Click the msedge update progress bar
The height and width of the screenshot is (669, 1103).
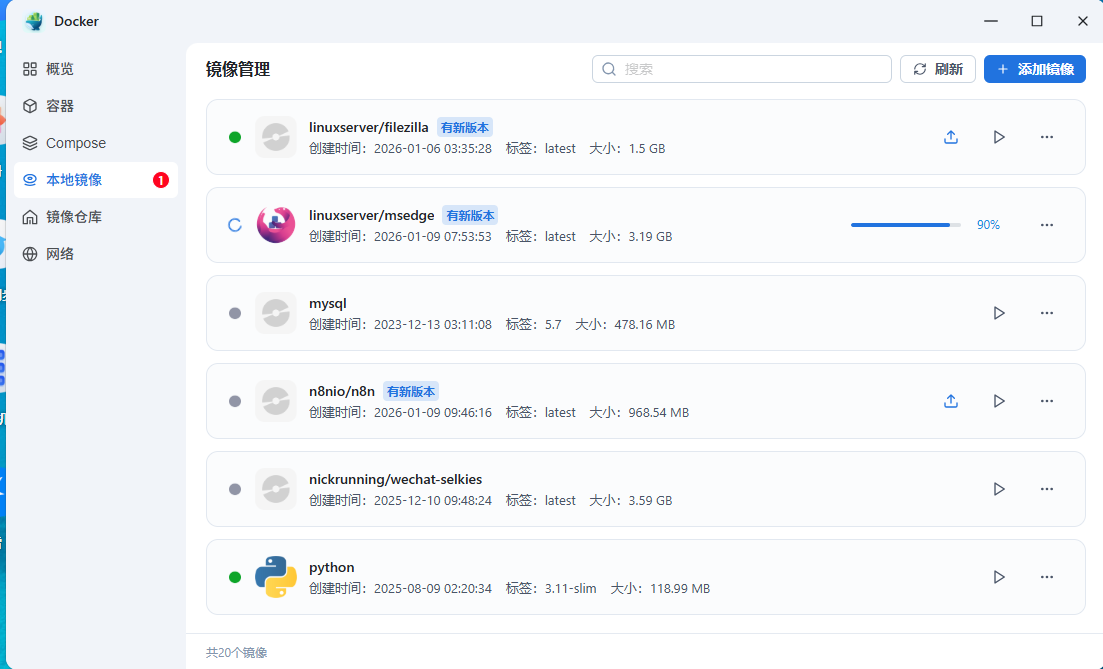click(905, 225)
